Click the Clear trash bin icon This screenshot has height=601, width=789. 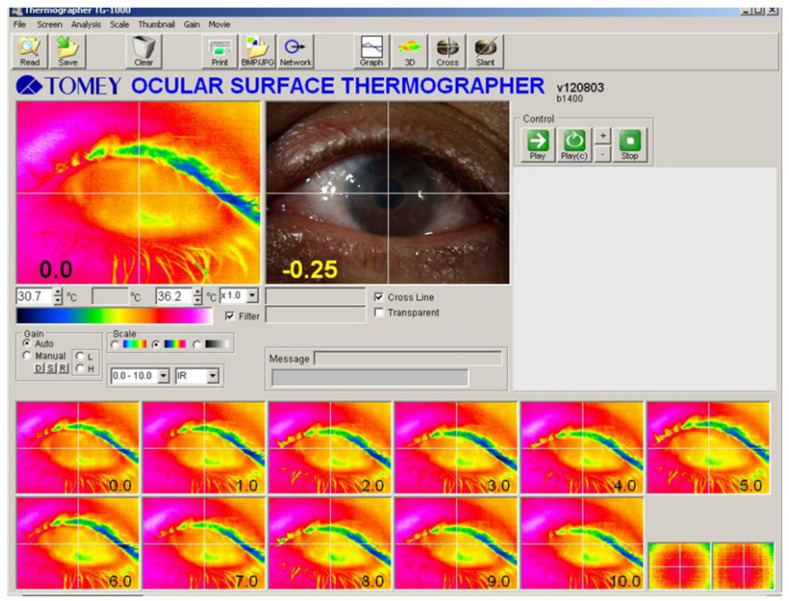(x=143, y=51)
